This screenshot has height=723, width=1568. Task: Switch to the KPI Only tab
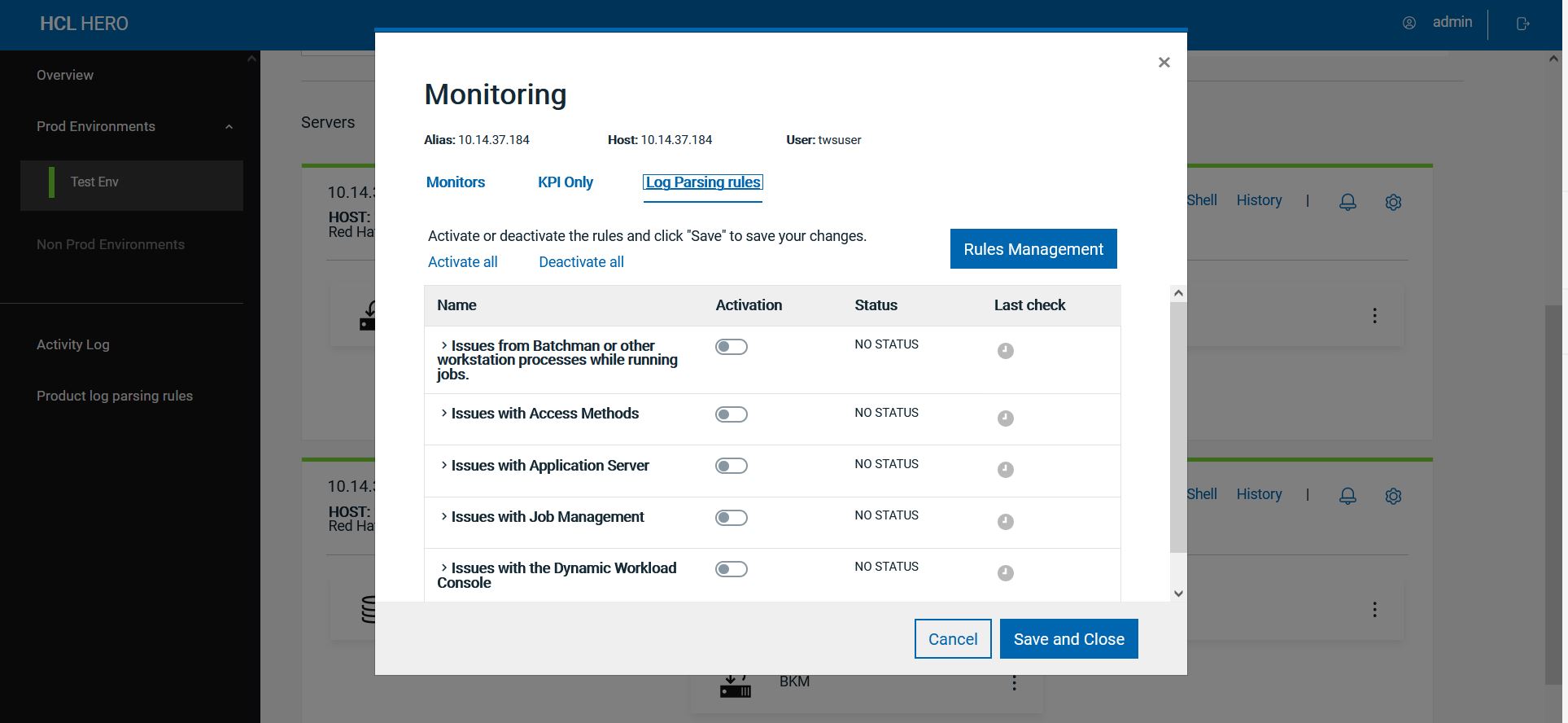[565, 182]
